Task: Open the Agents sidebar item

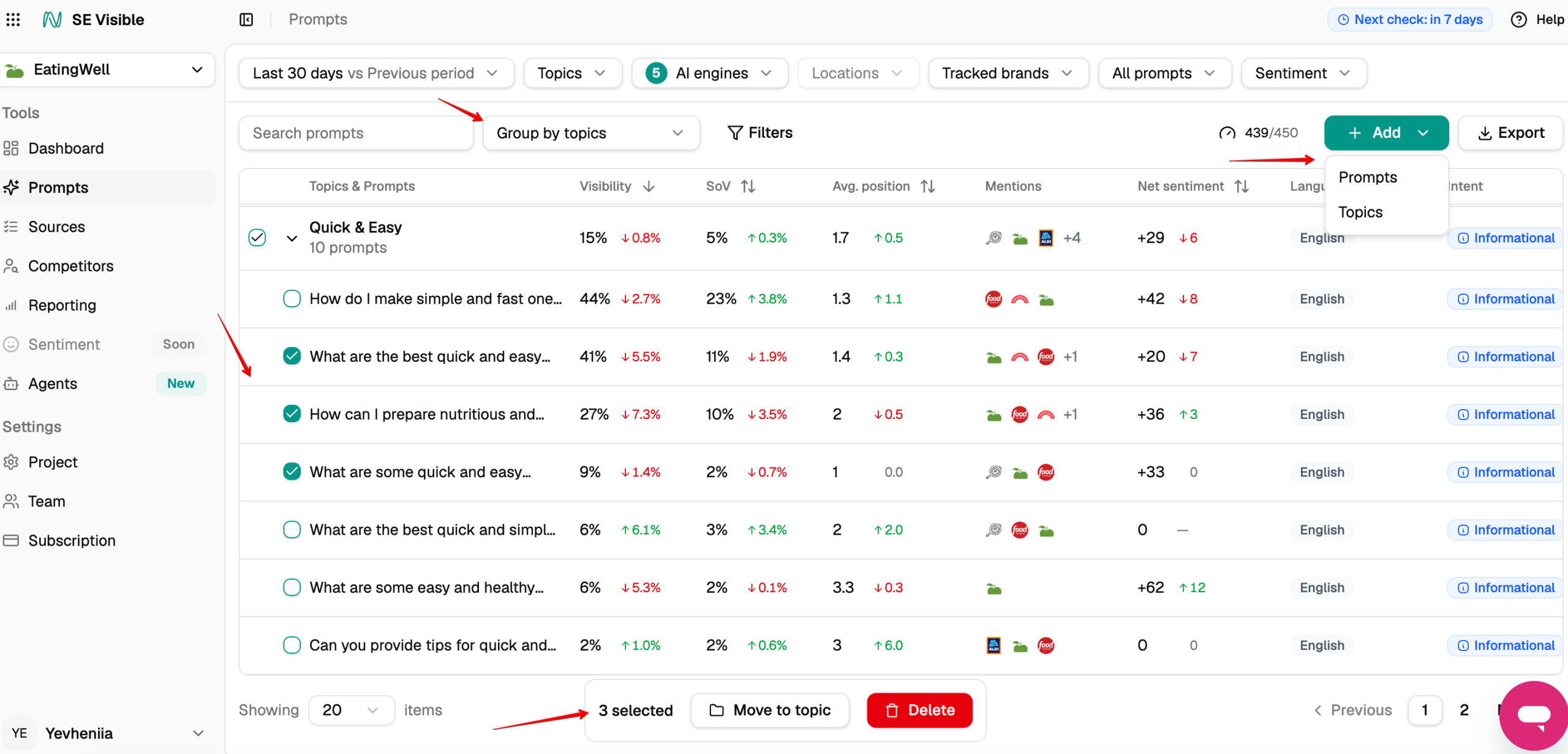Action: (108, 383)
